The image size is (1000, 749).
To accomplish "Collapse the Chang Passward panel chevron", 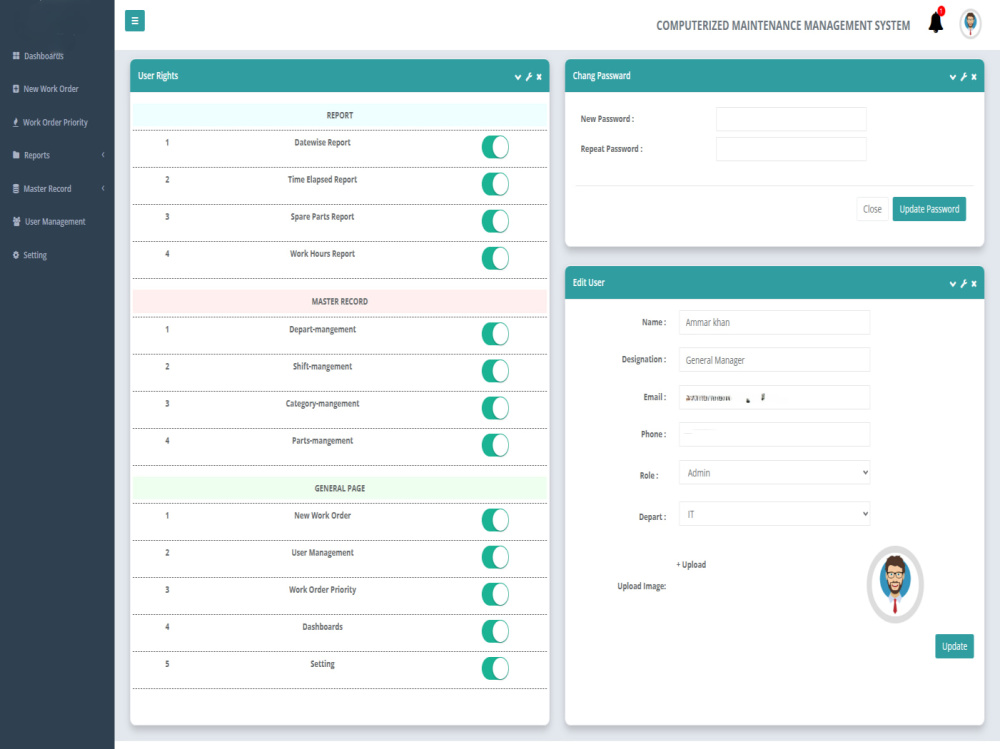I will (x=953, y=77).
